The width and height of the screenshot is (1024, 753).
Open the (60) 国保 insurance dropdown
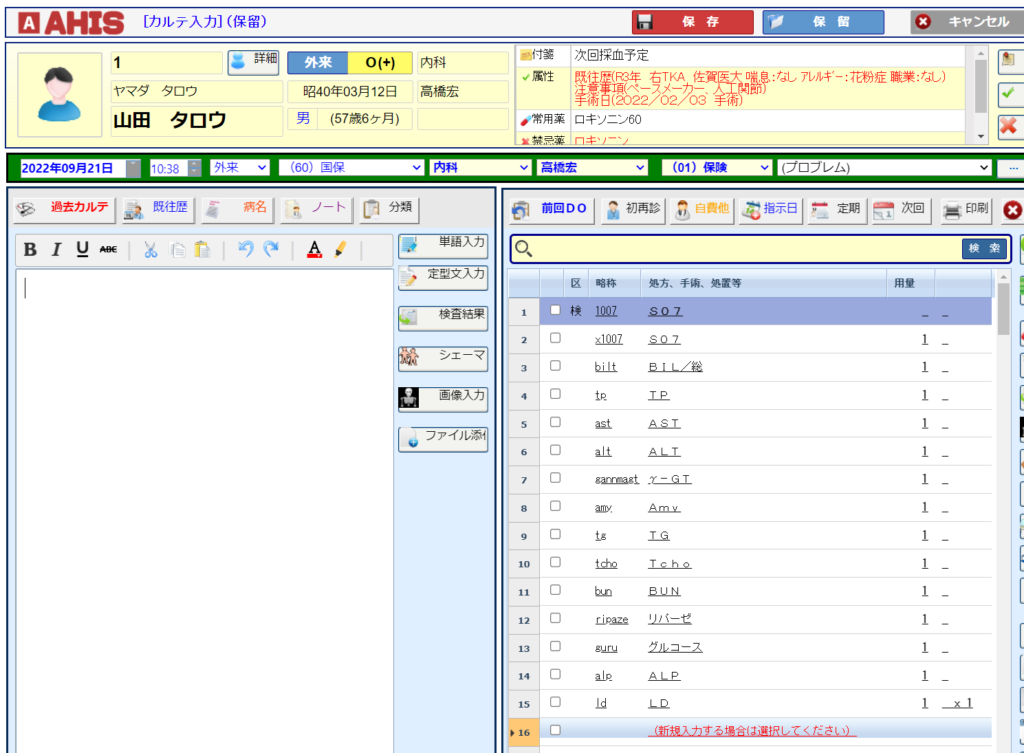tap(351, 168)
